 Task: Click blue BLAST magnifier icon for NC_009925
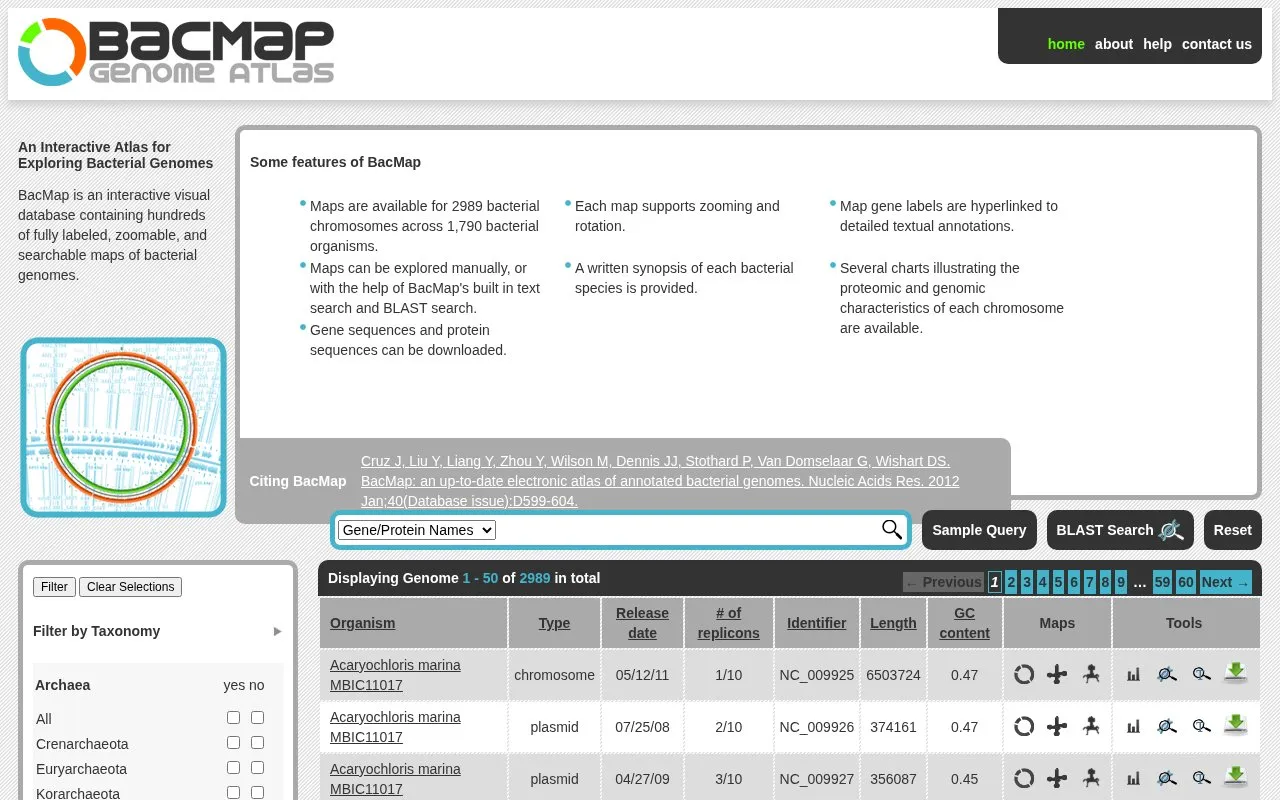(x=1167, y=675)
